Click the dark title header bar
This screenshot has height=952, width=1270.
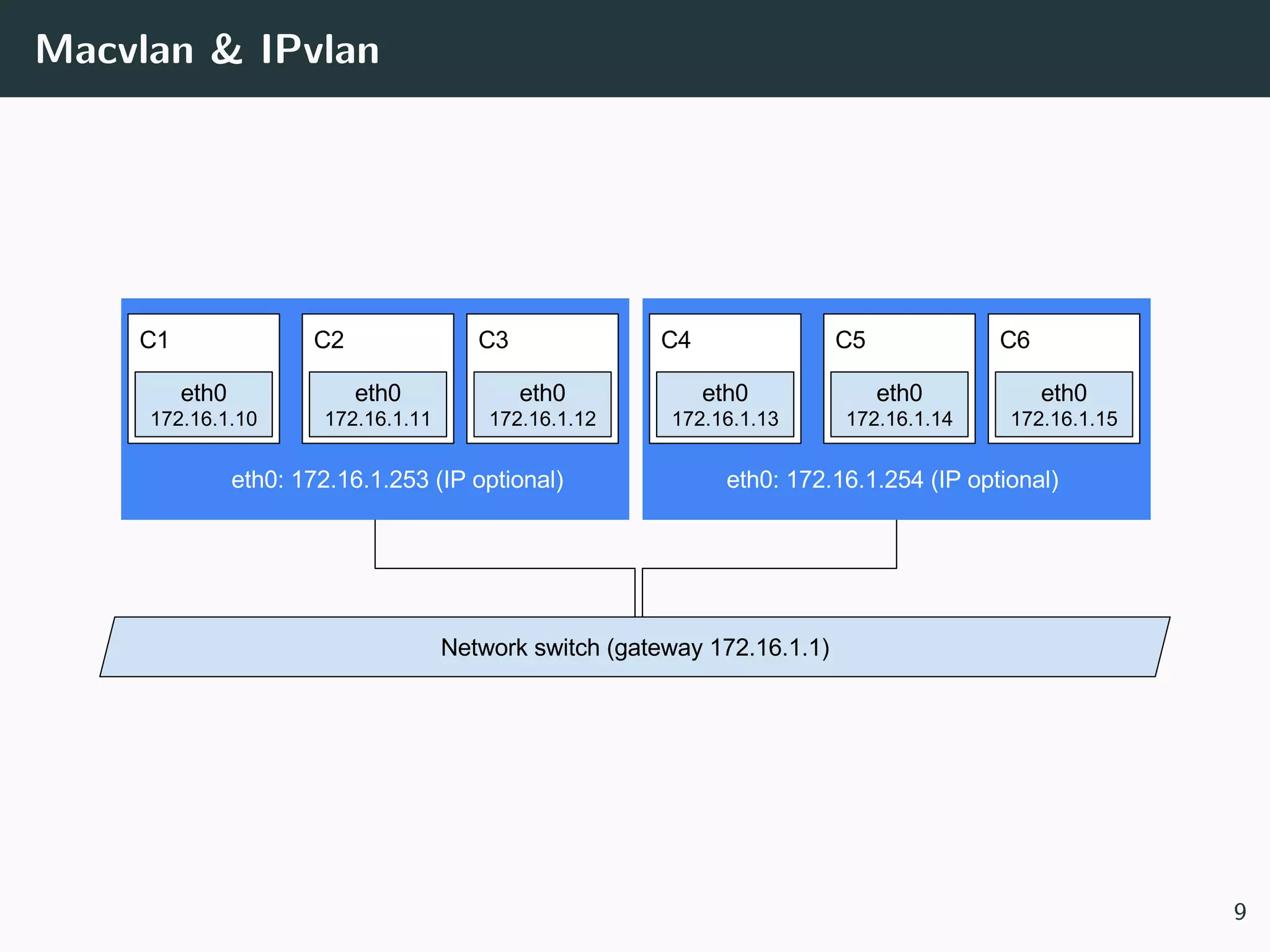(806, 48)
